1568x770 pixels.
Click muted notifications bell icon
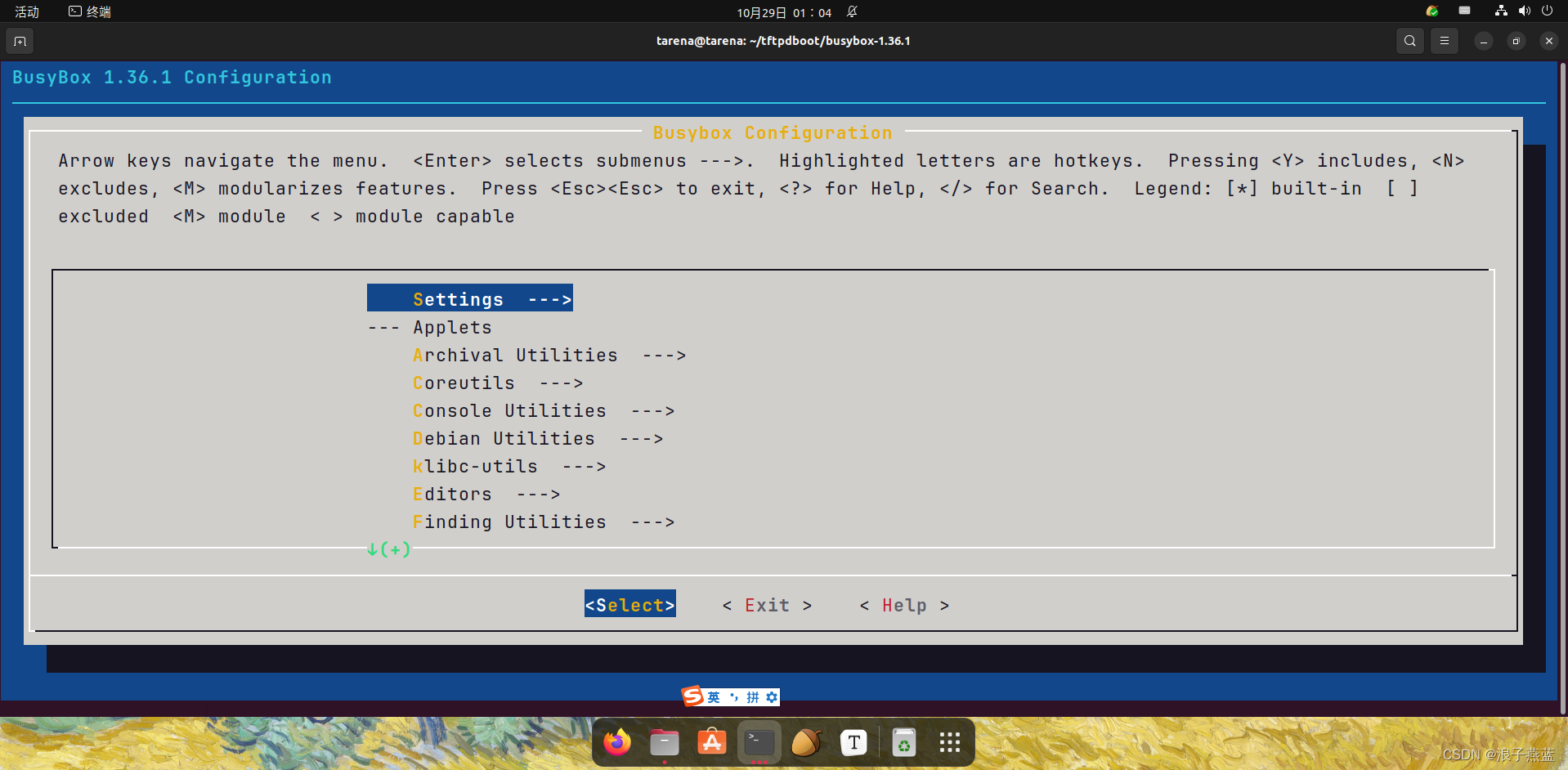click(852, 11)
